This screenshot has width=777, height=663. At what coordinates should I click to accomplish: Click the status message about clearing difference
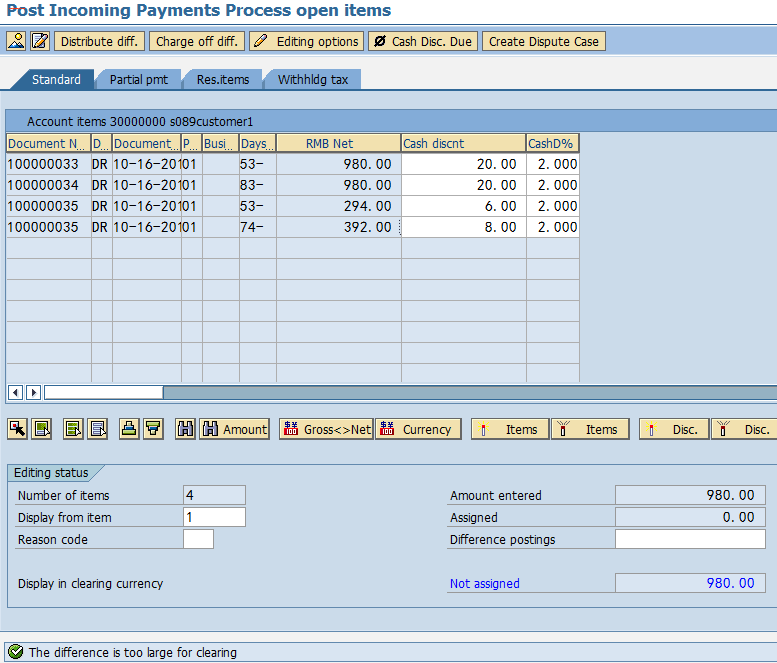[133, 653]
